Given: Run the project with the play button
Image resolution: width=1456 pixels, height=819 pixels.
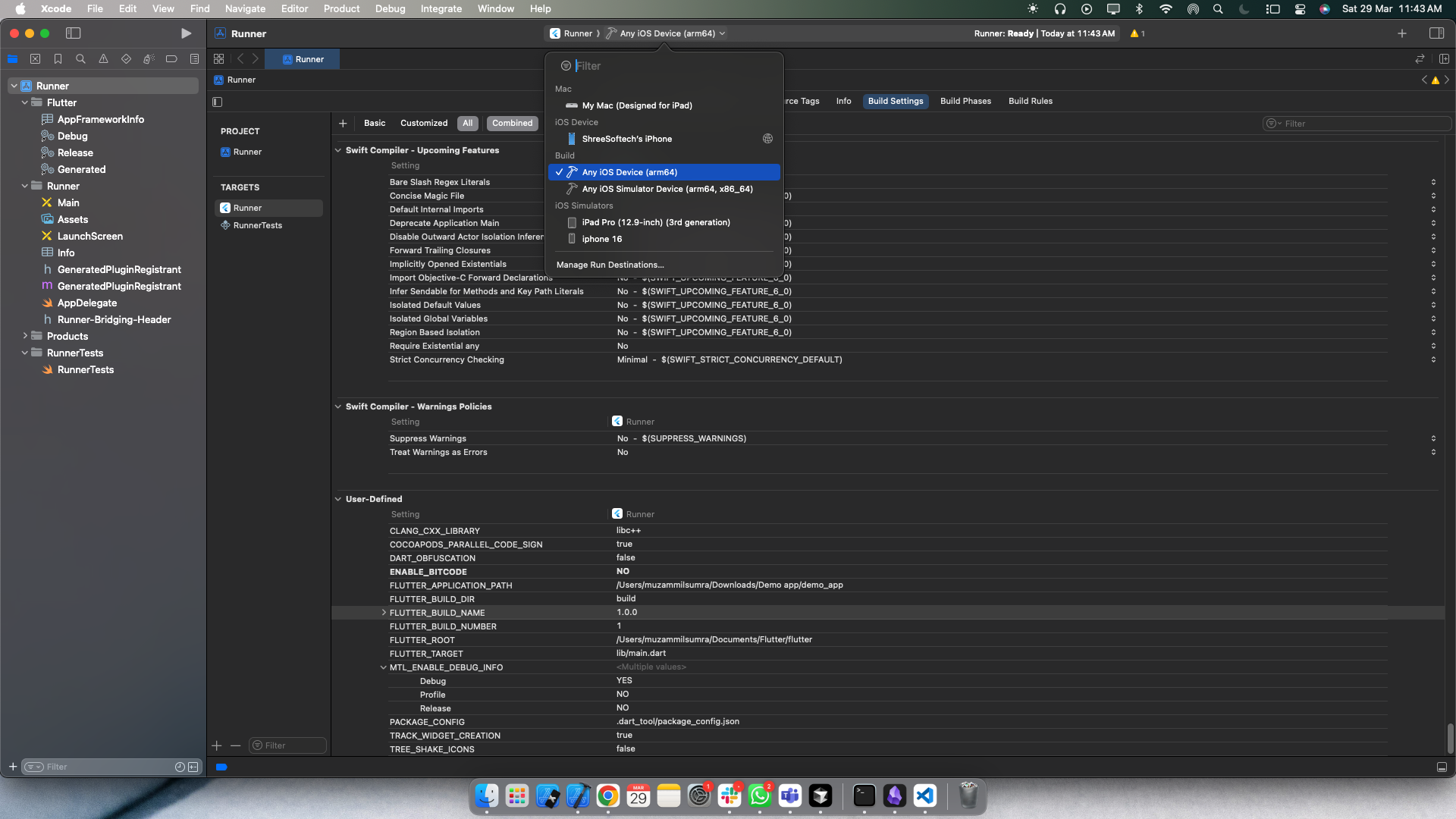Looking at the screenshot, I should pos(186,33).
